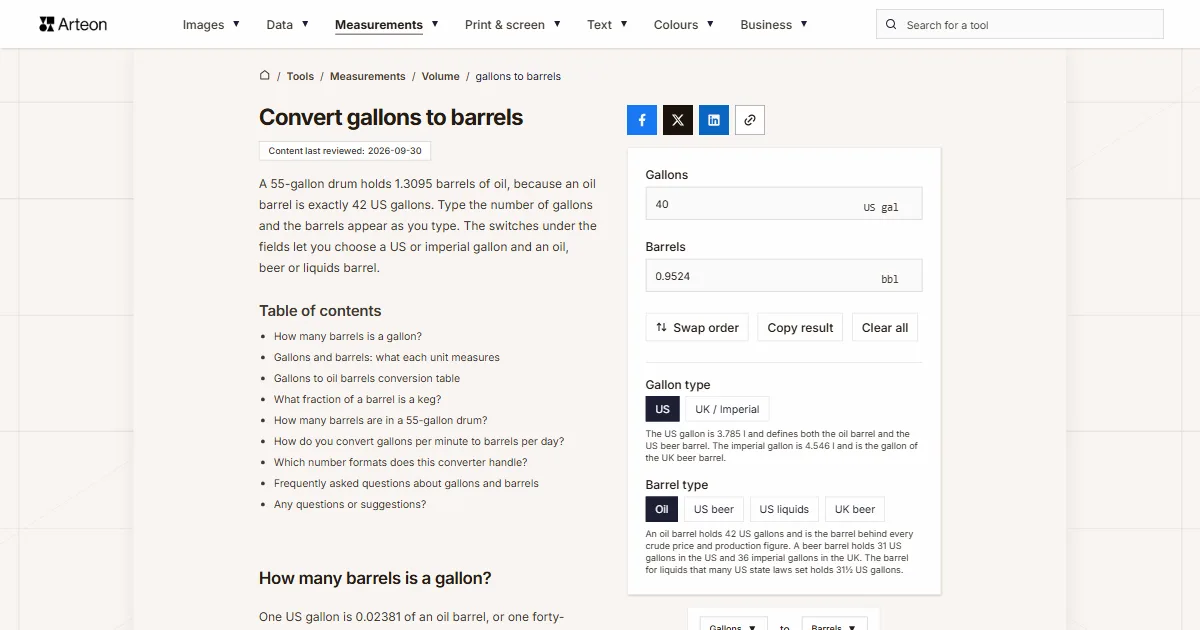Focus the Barrels input field
The height and width of the screenshot is (630, 1200).
pos(784,276)
